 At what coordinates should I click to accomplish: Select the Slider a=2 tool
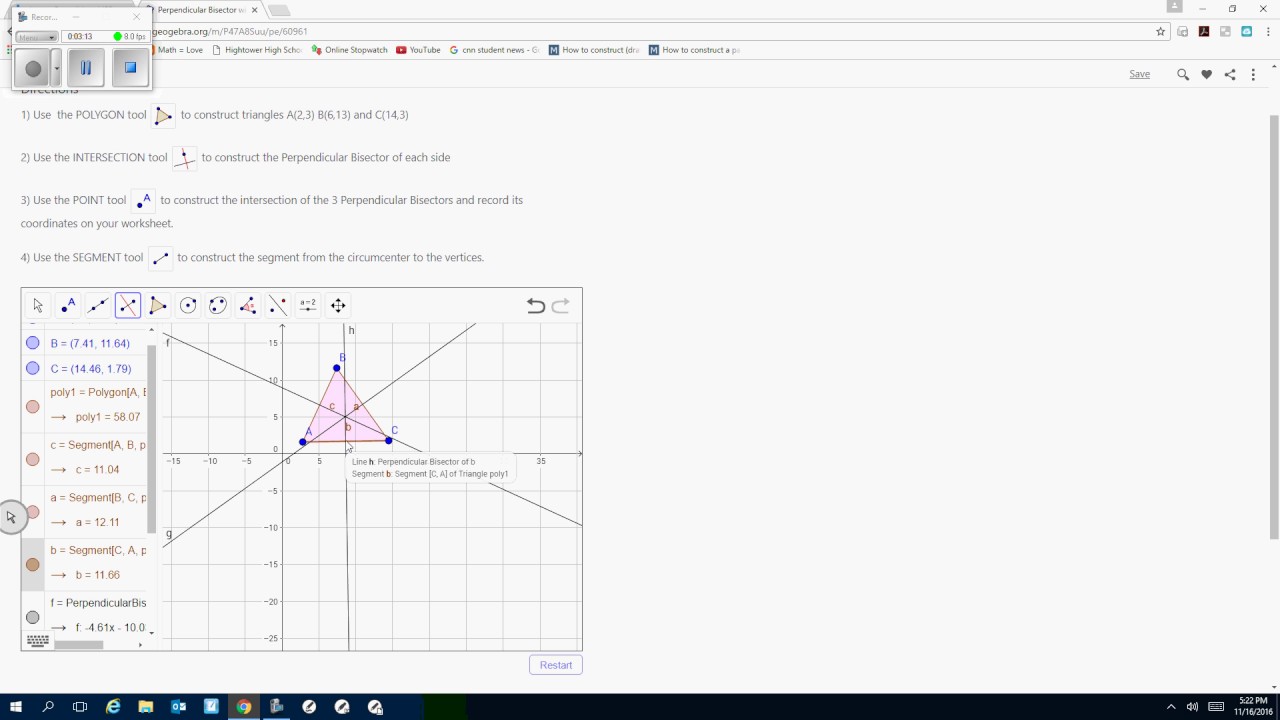pos(308,305)
